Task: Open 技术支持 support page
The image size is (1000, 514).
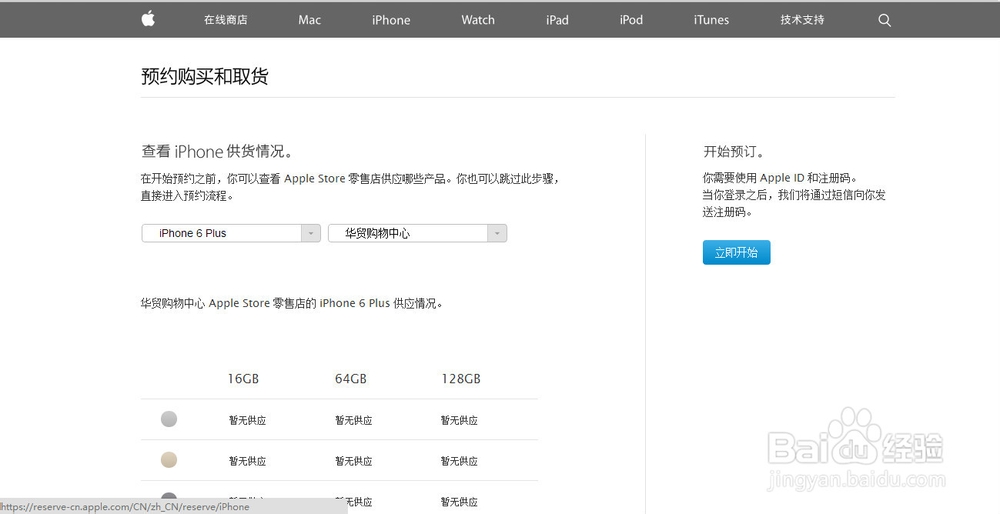Action: point(802,20)
